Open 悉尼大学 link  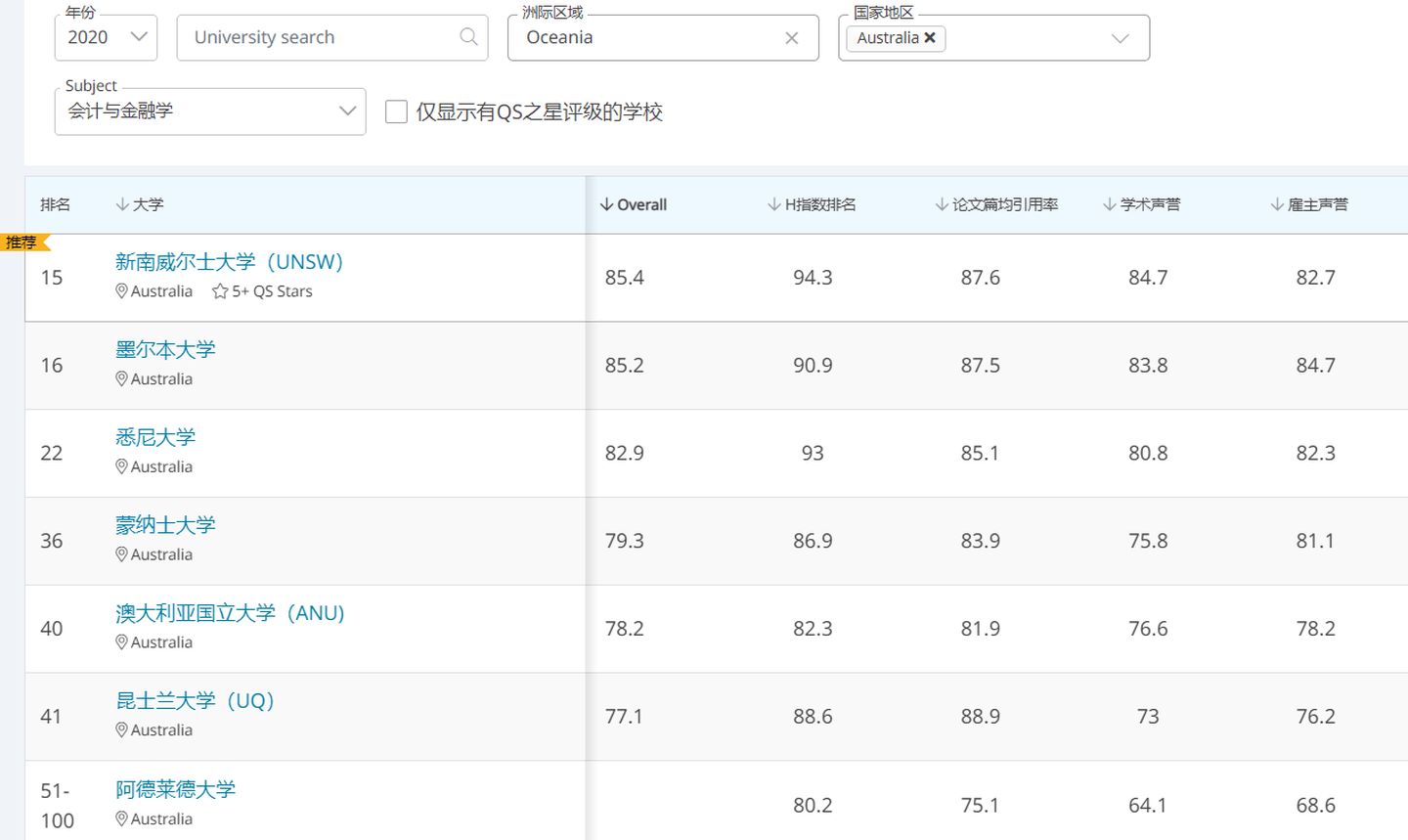click(x=155, y=438)
